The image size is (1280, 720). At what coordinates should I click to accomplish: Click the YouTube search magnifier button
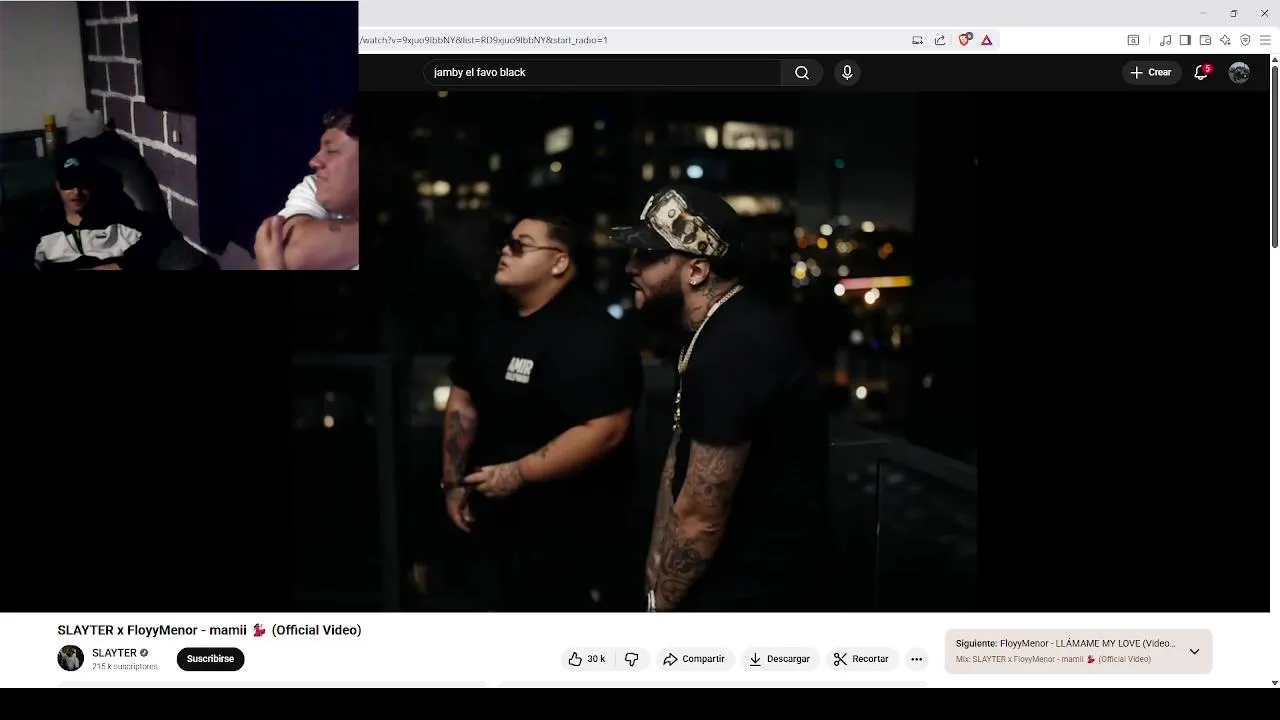click(802, 72)
